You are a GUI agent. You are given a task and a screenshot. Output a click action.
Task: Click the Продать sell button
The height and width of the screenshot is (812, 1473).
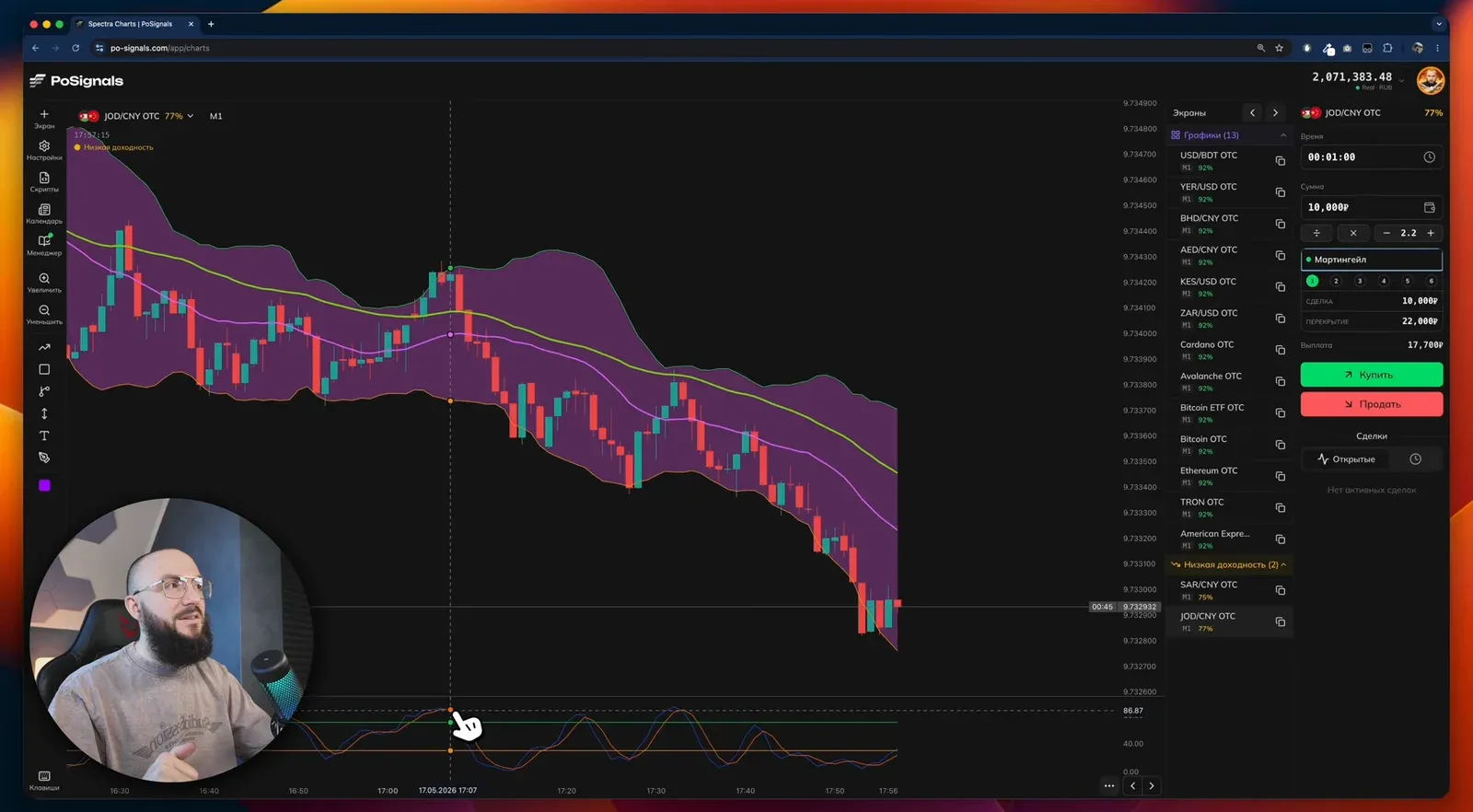[1372, 404]
